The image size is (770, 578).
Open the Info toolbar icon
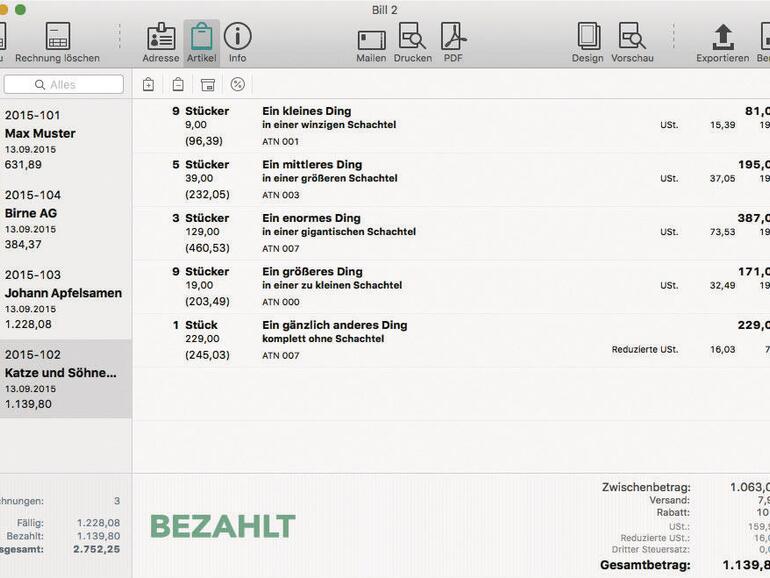pyautogui.click(x=237, y=36)
